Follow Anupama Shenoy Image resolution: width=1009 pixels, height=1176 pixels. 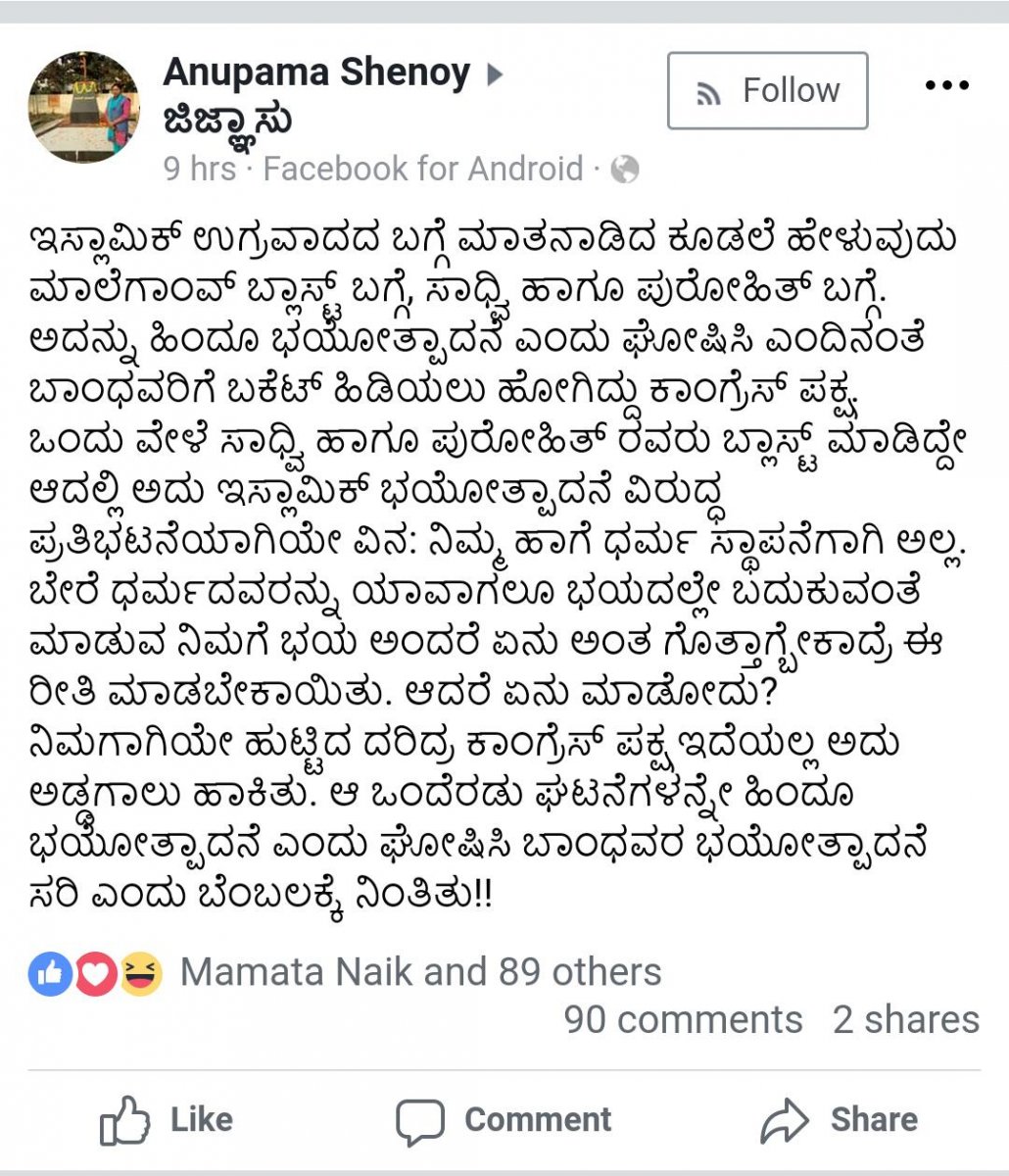pos(767,91)
